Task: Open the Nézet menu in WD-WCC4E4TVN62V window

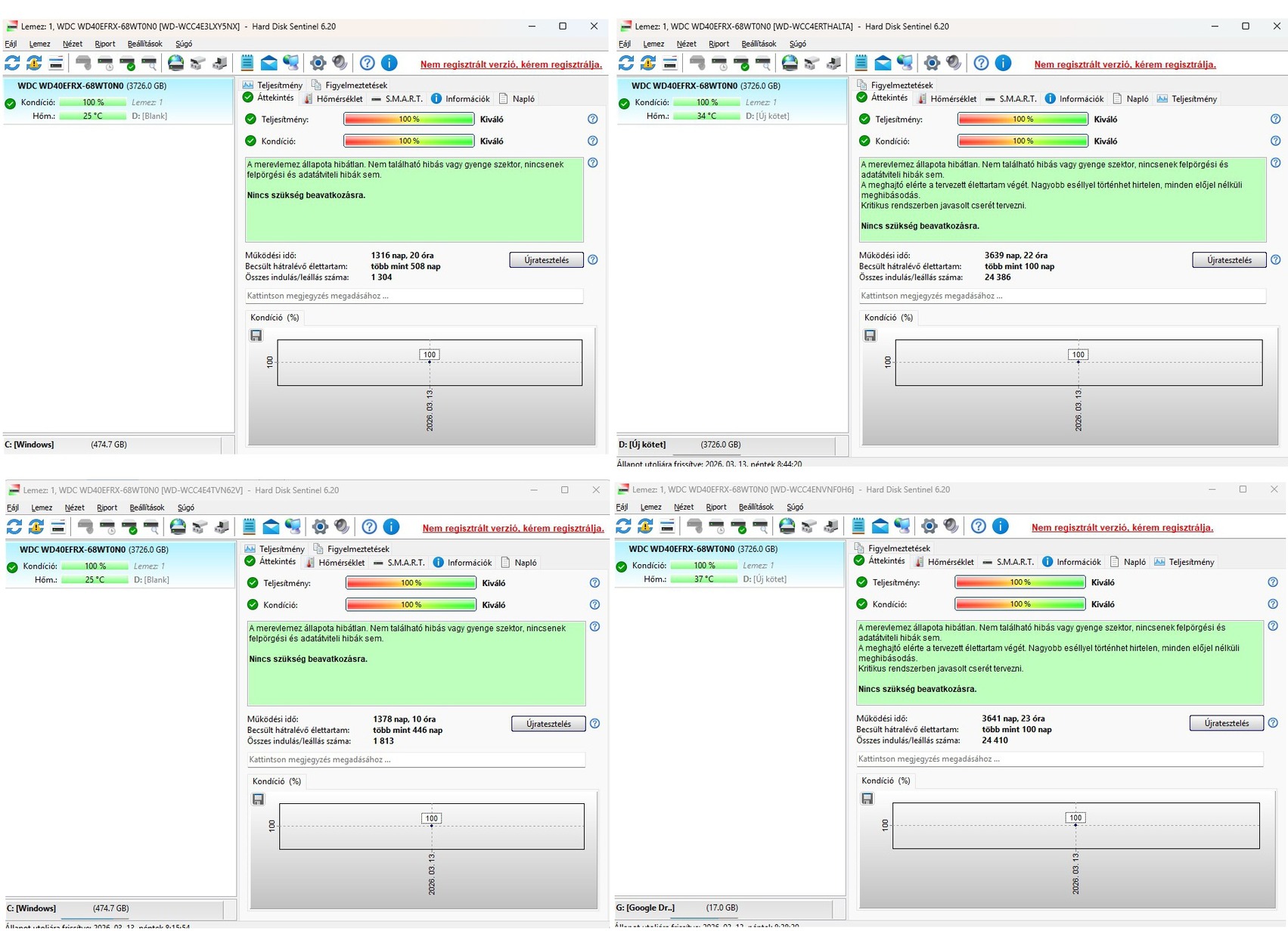Action: point(74,507)
